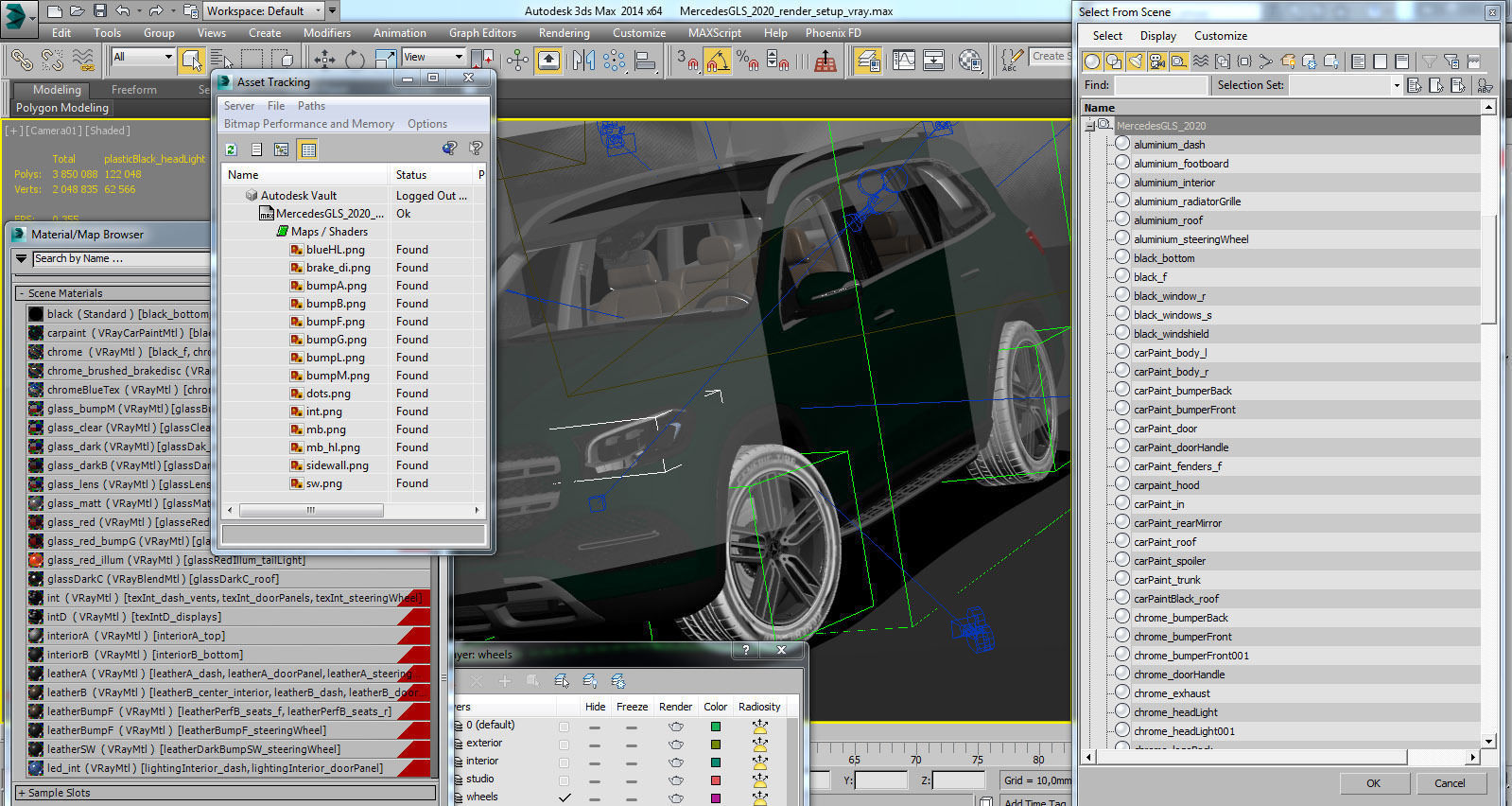Open the Rendering menu
The height and width of the screenshot is (806, 1512).
565,33
